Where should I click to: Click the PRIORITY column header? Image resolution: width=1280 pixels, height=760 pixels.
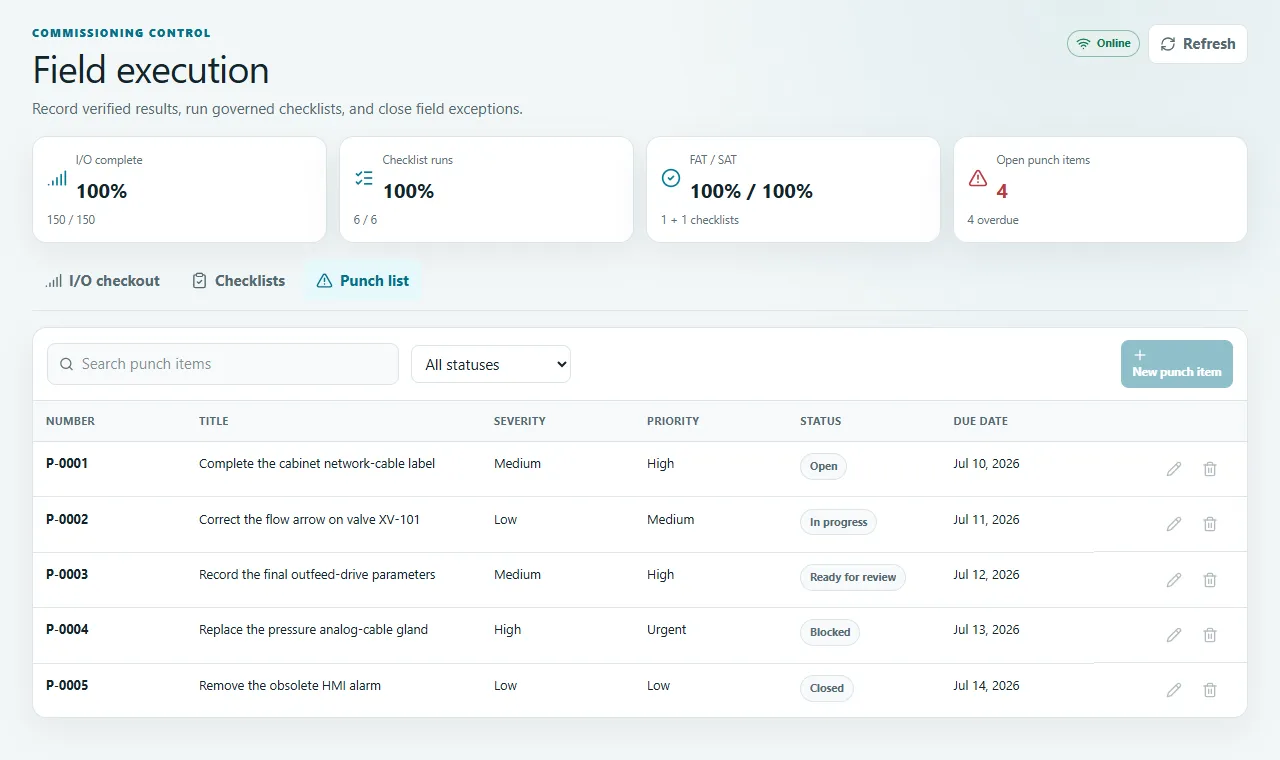click(x=673, y=421)
